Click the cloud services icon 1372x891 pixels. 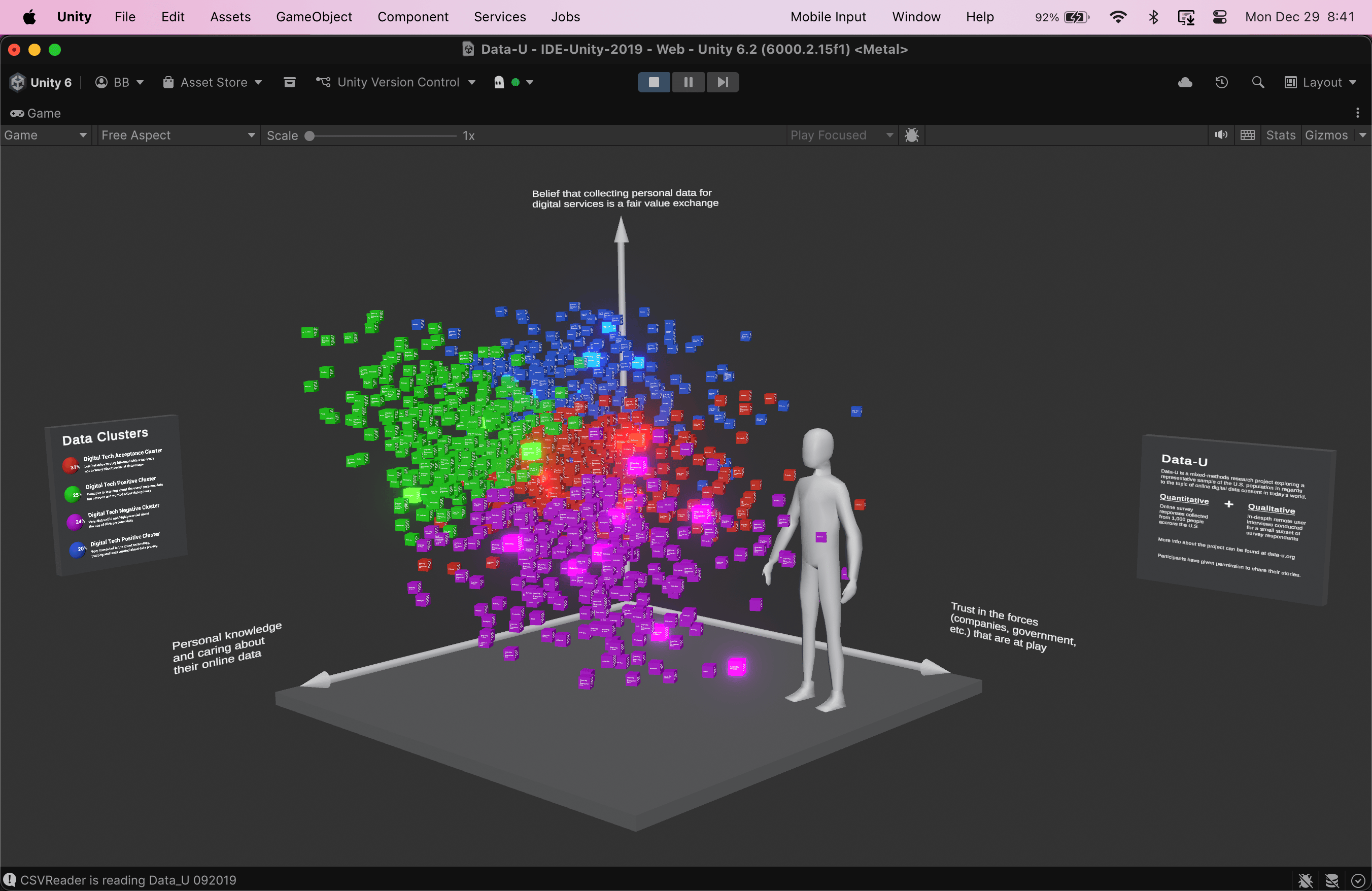click(x=1185, y=82)
